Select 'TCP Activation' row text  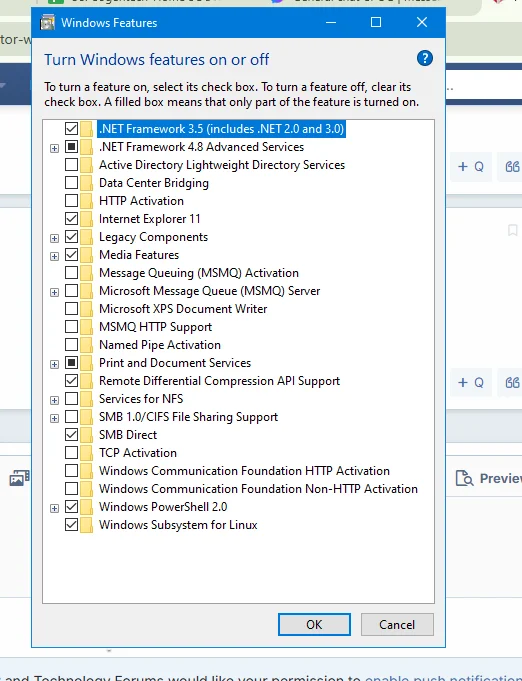click(x=138, y=453)
